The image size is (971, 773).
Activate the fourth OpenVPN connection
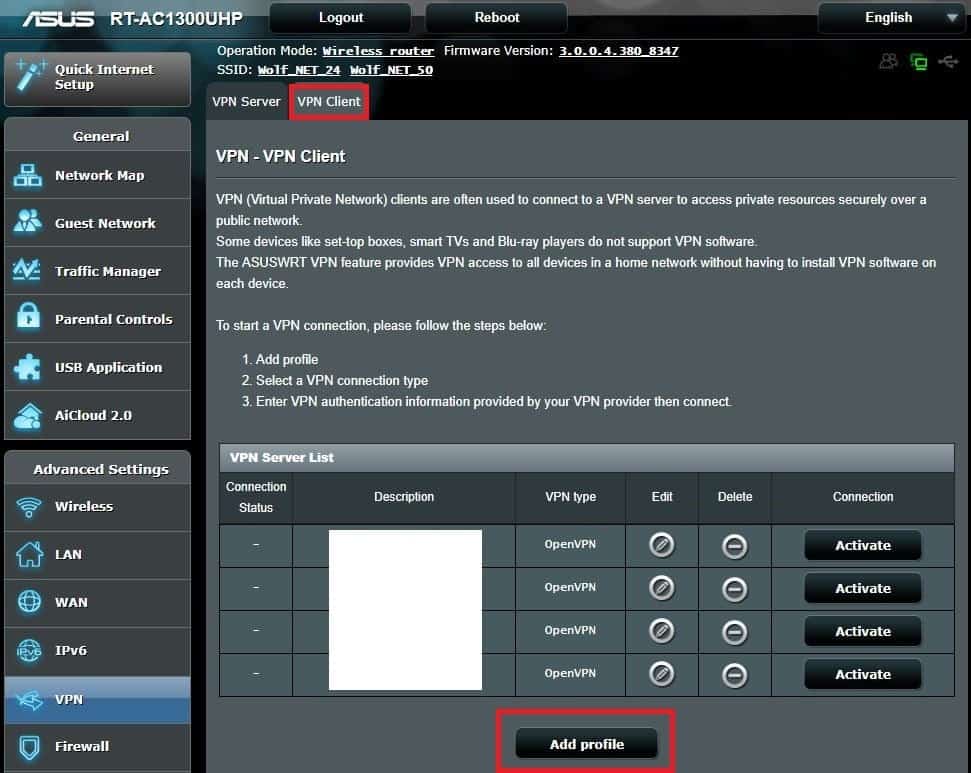[863, 675]
